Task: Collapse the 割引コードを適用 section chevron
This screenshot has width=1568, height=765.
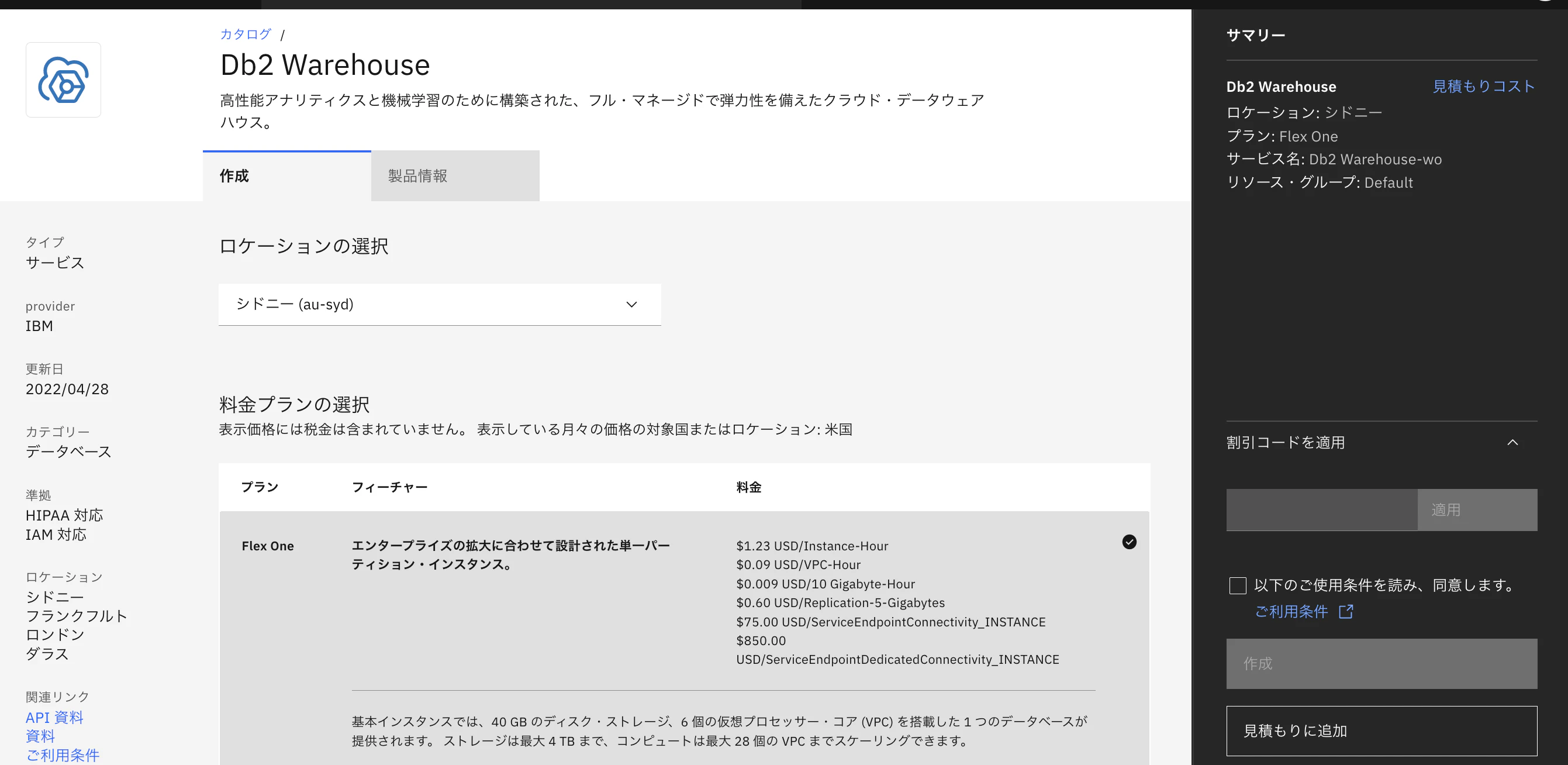Action: 1512,443
